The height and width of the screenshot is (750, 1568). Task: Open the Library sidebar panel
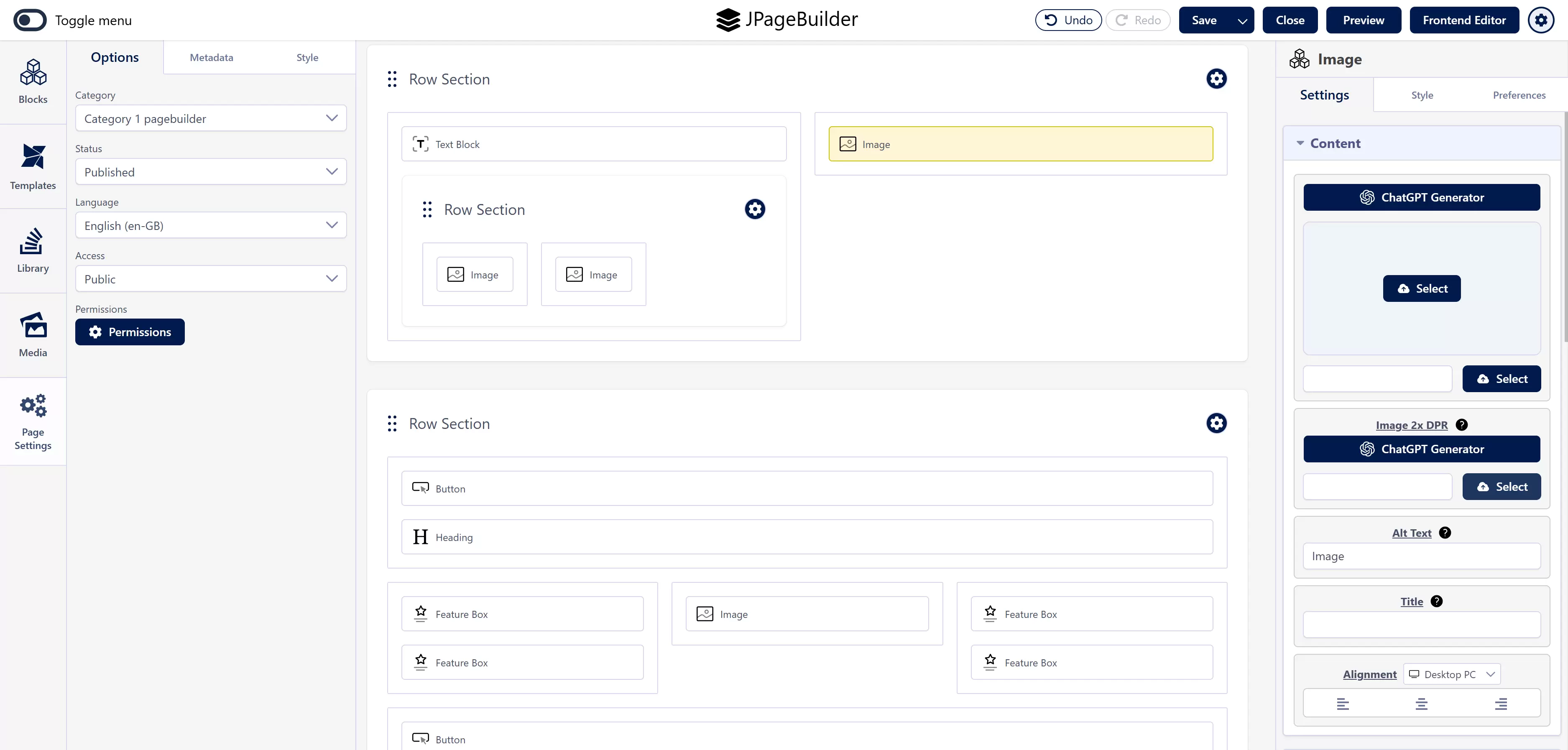point(33,251)
